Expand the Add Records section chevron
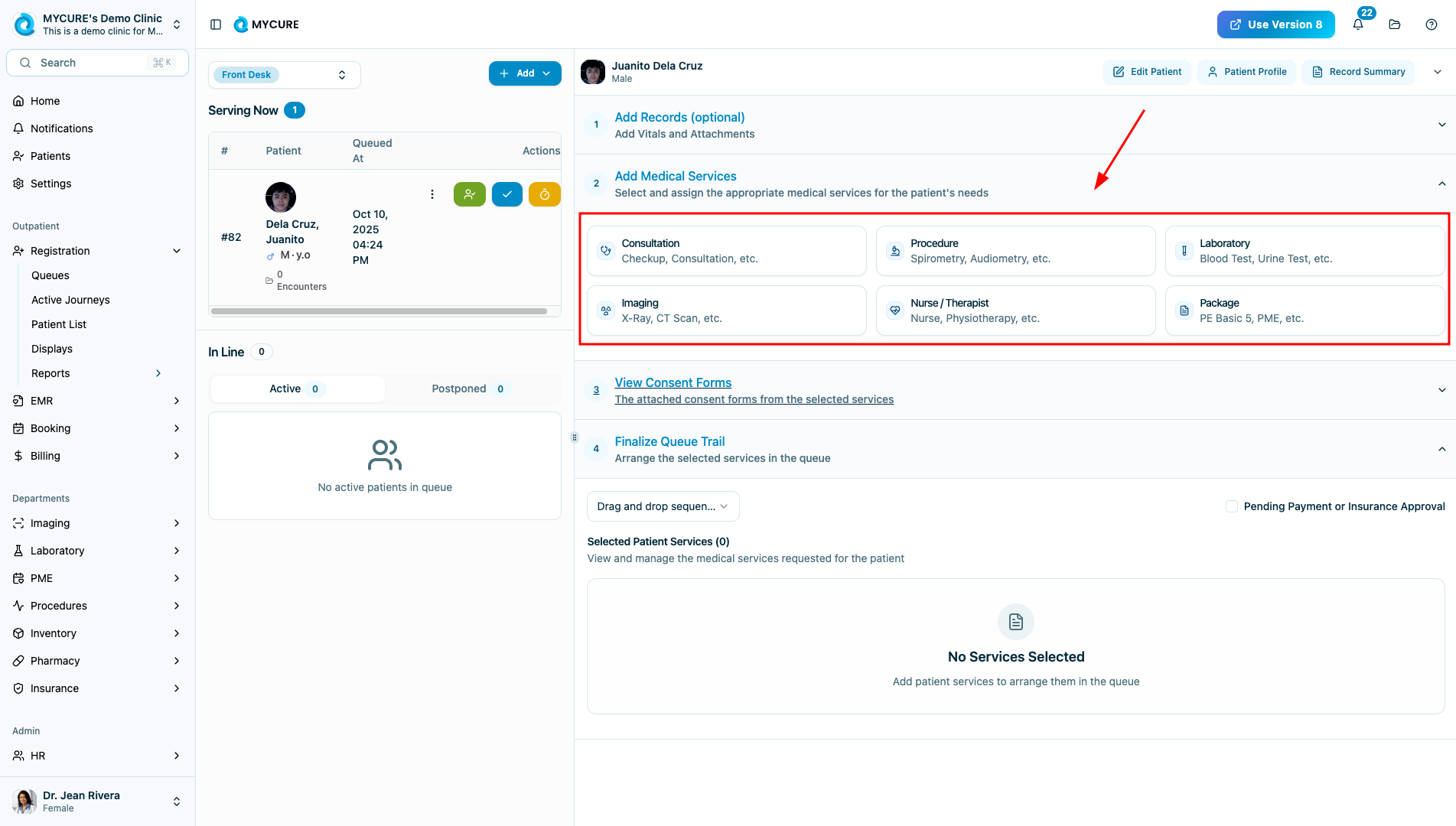 click(1441, 125)
